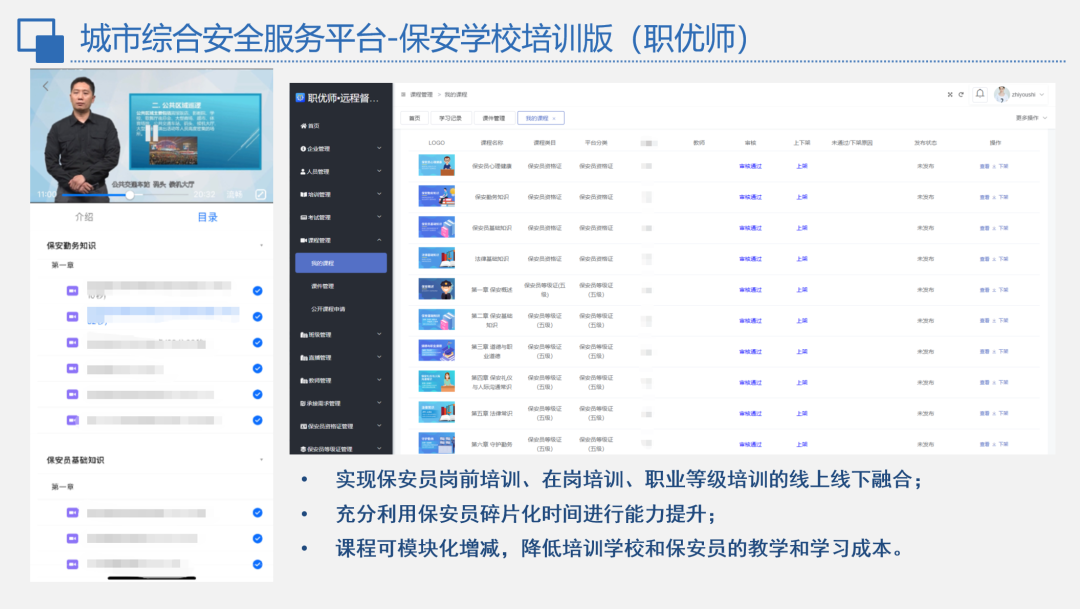Open the 保安员心理健康 course thumbnail

click(437, 166)
